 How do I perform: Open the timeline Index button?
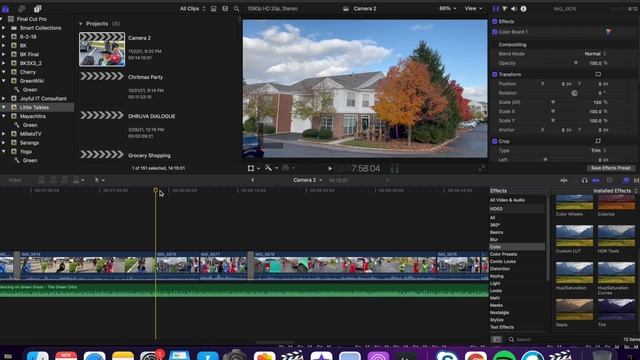(x=16, y=180)
